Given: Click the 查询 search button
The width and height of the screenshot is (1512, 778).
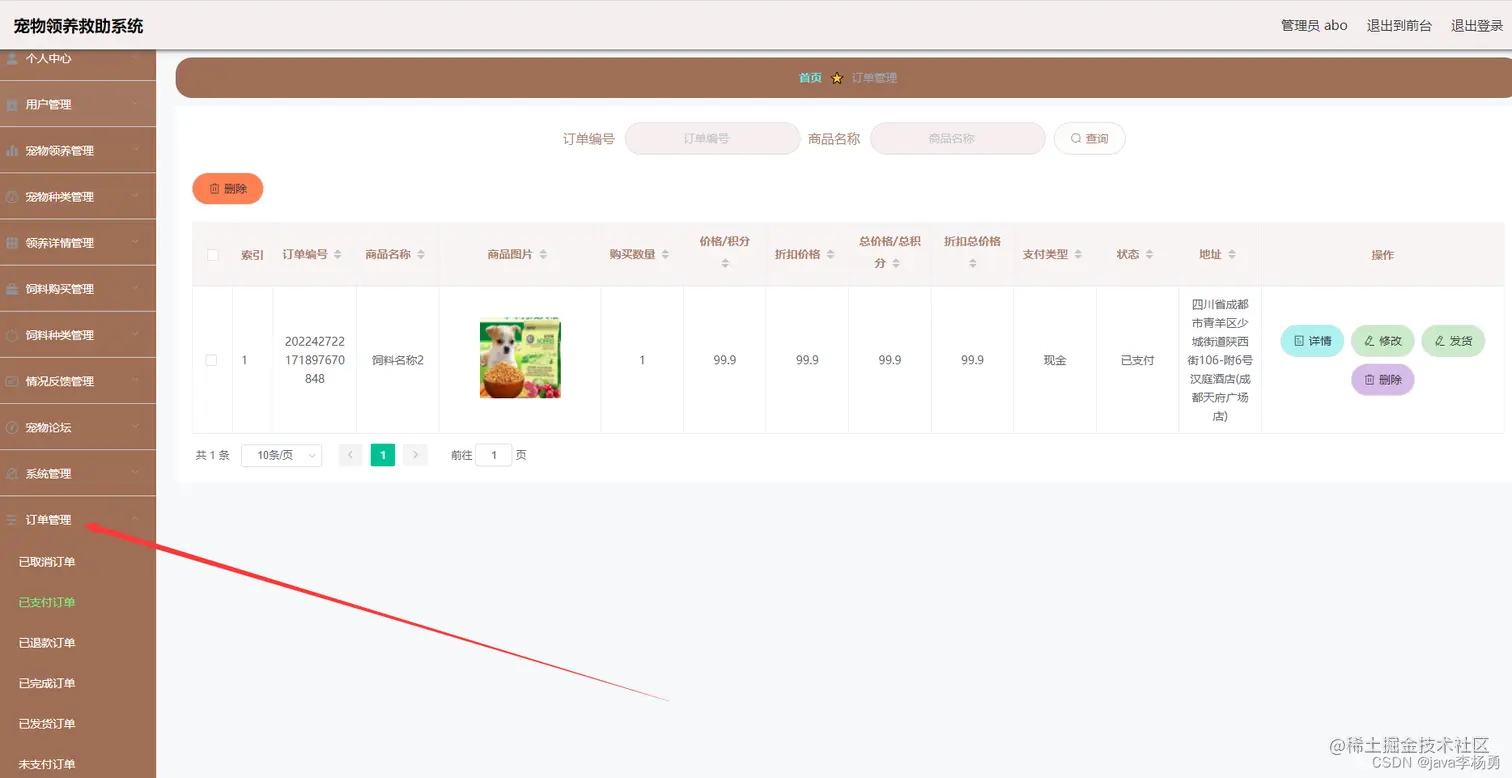Looking at the screenshot, I should click(x=1089, y=139).
